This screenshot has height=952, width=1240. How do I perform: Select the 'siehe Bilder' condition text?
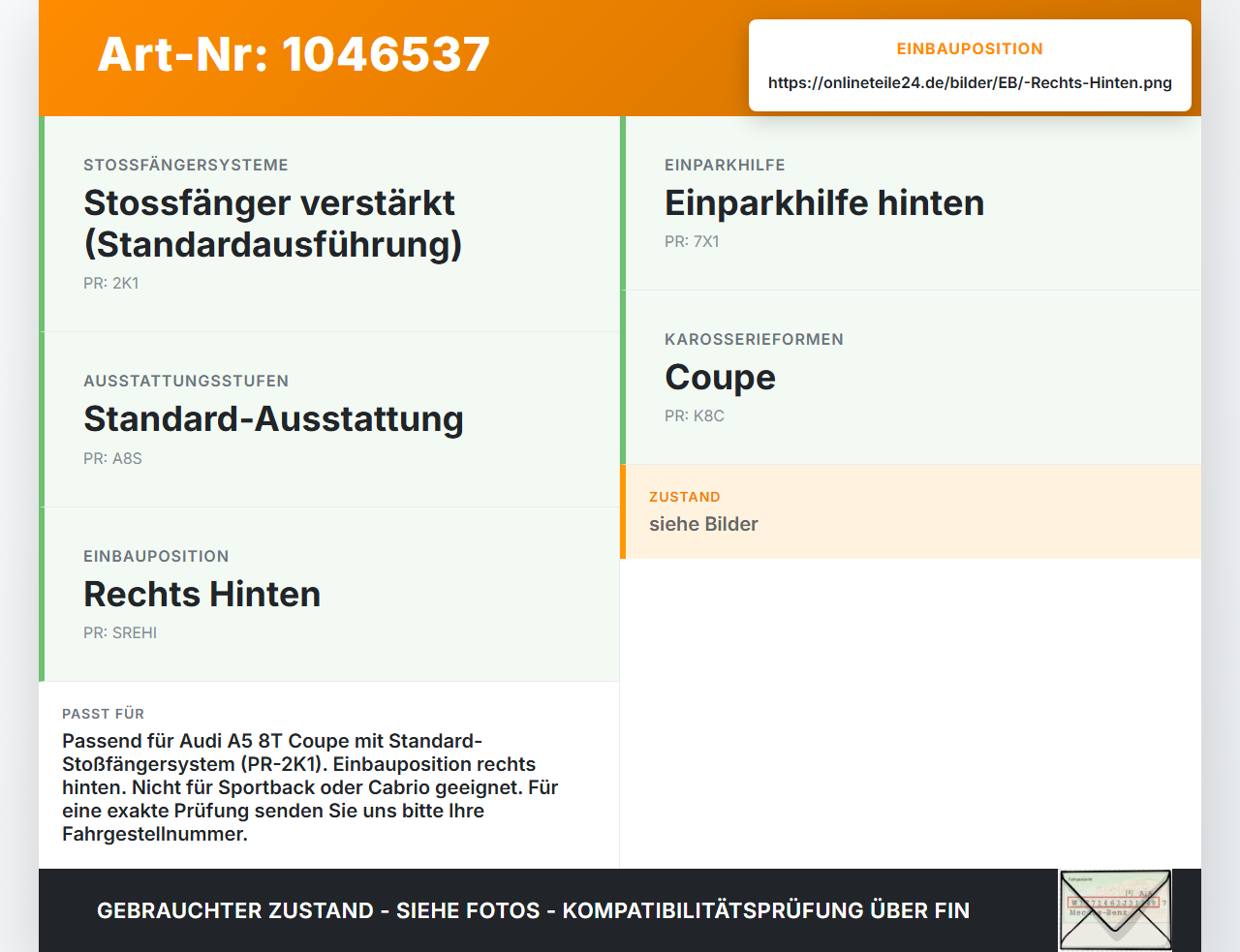(703, 524)
